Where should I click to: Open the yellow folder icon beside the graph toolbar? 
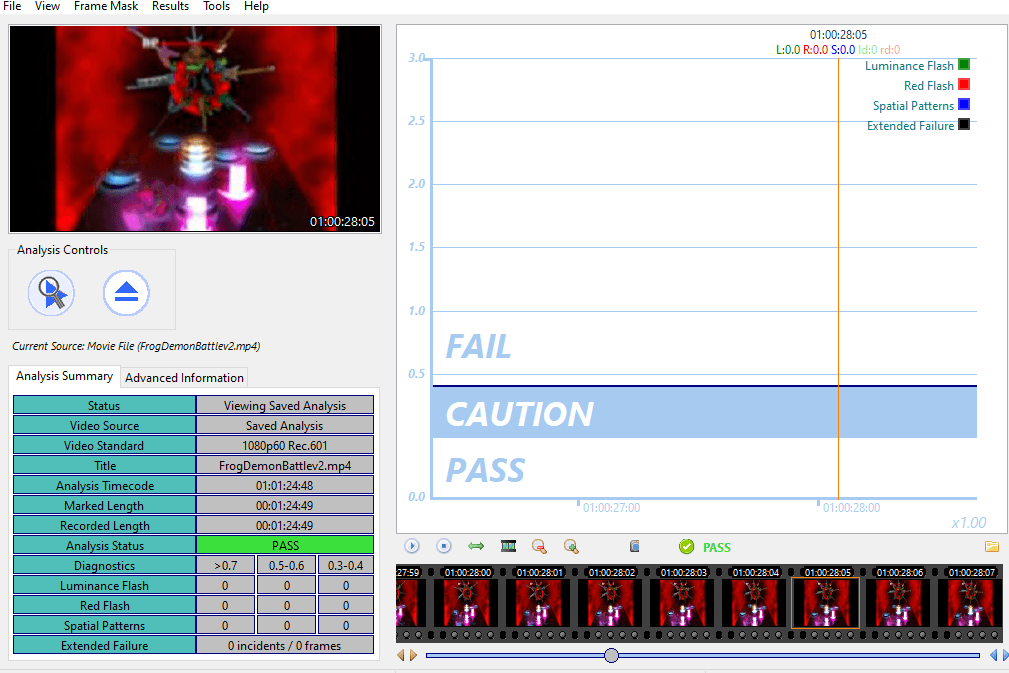pos(992,546)
